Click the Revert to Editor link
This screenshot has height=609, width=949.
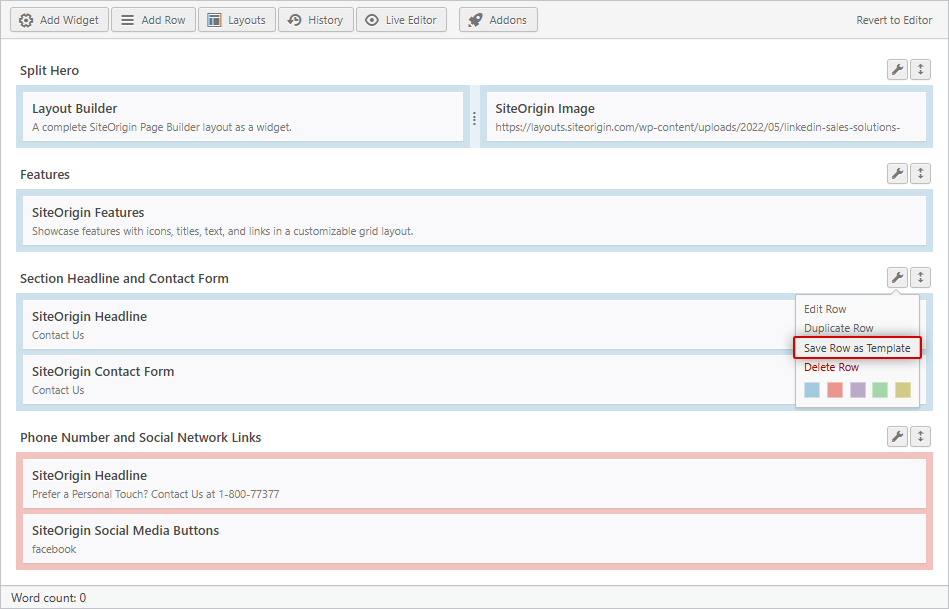[x=894, y=20]
